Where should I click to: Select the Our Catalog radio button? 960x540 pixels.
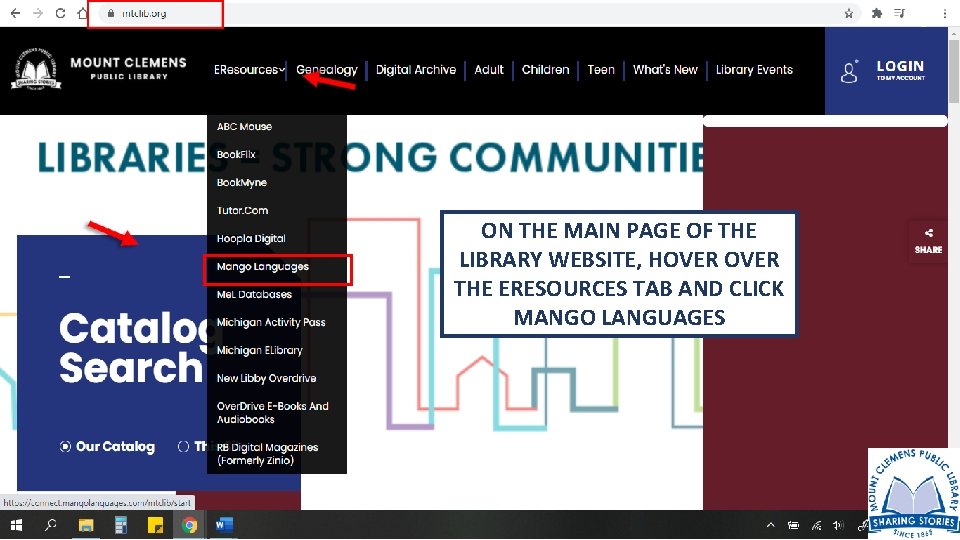click(x=65, y=446)
